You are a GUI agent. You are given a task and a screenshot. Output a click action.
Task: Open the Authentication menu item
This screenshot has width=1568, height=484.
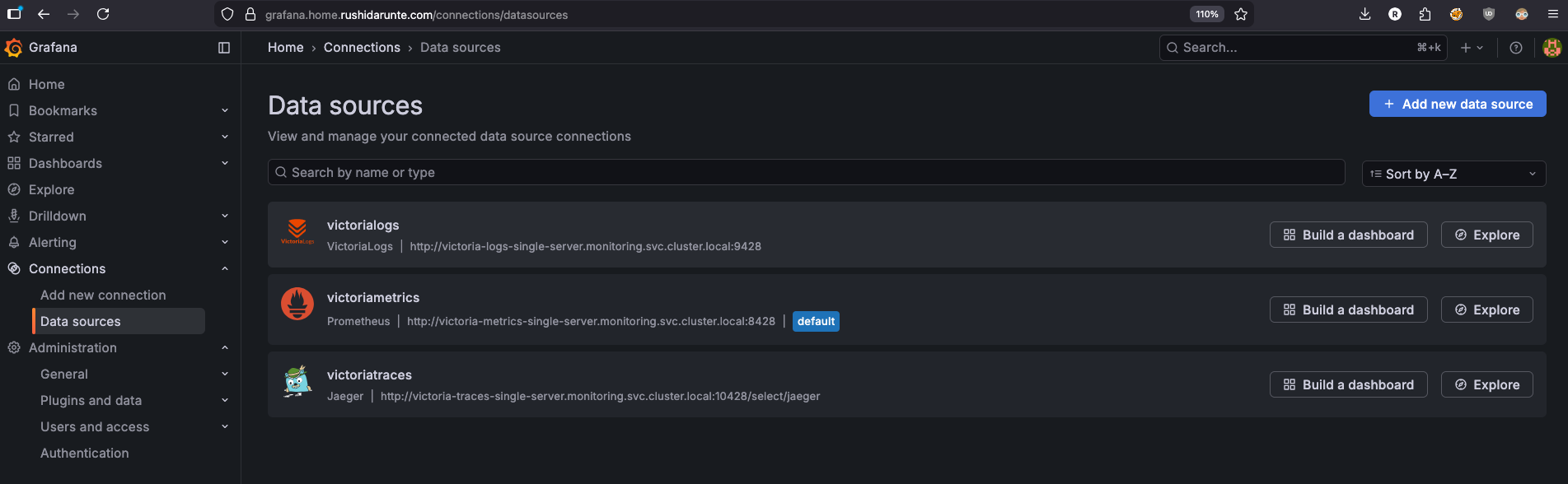(84, 453)
